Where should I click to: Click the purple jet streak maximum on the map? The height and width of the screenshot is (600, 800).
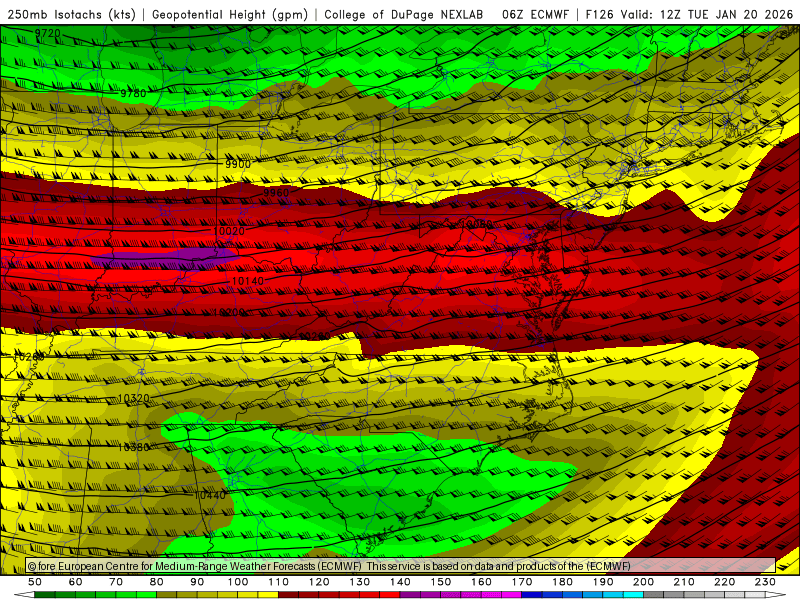click(164, 258)
